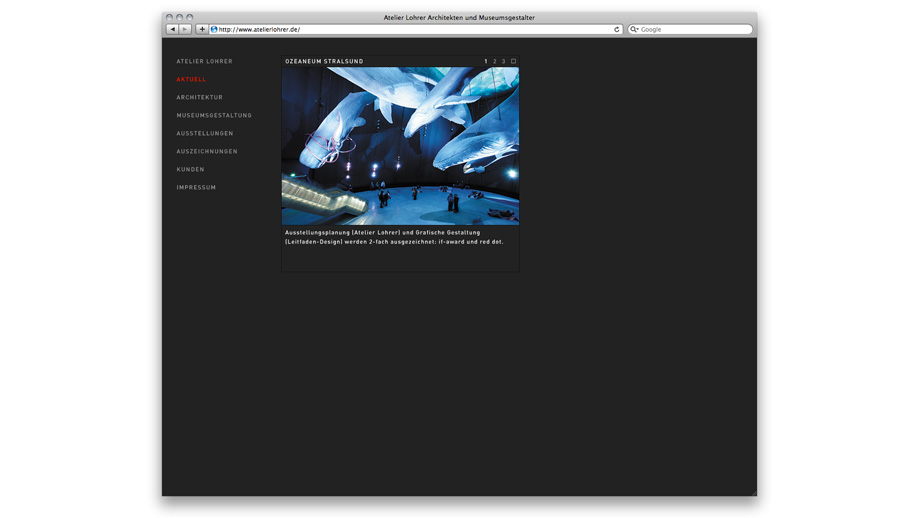Viewport: 920px width, 518px height.
Task: Go to Museumsgestaltung page
Action: click(214, 116)
